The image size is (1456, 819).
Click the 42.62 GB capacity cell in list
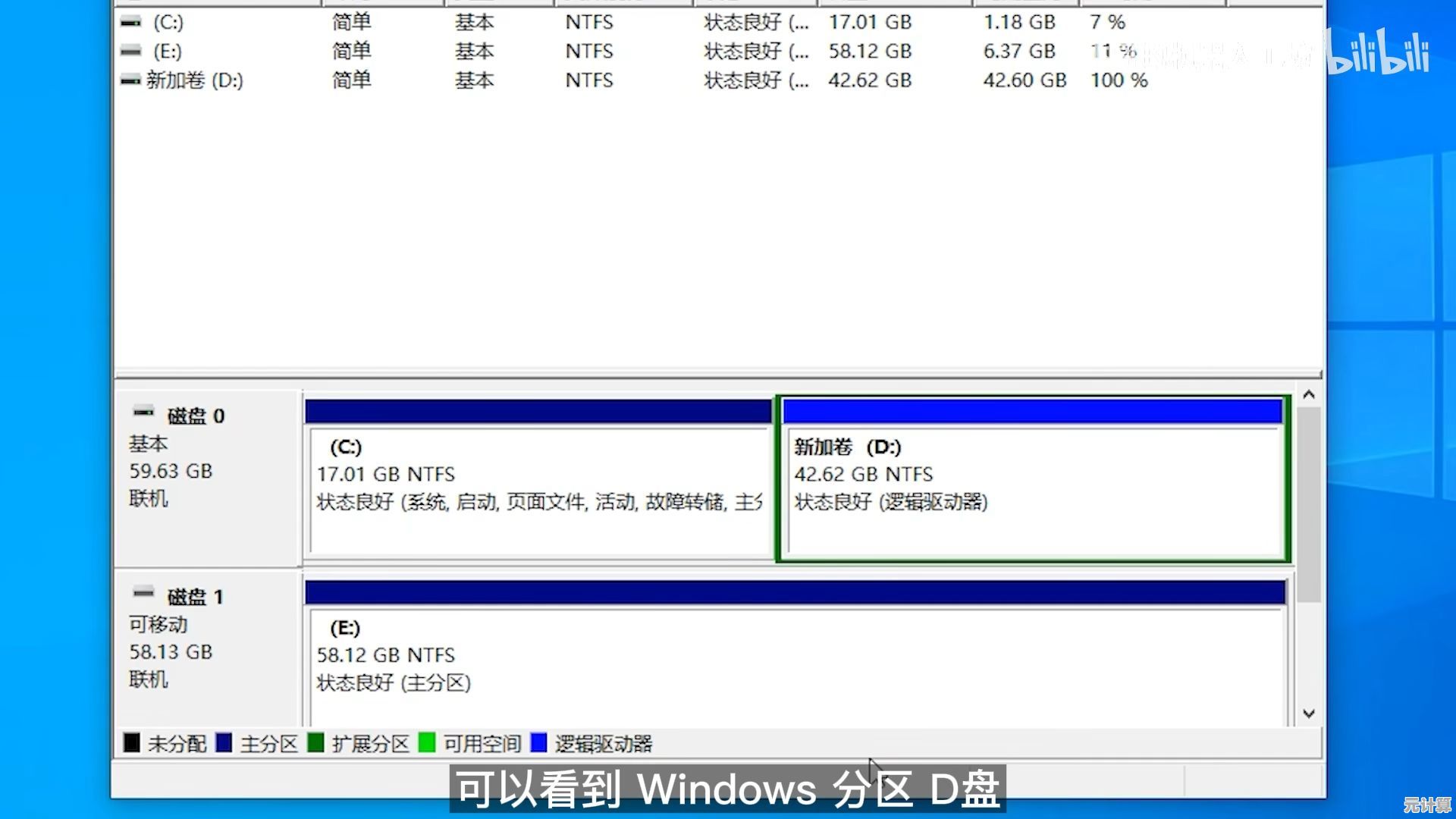coord(870,80)
